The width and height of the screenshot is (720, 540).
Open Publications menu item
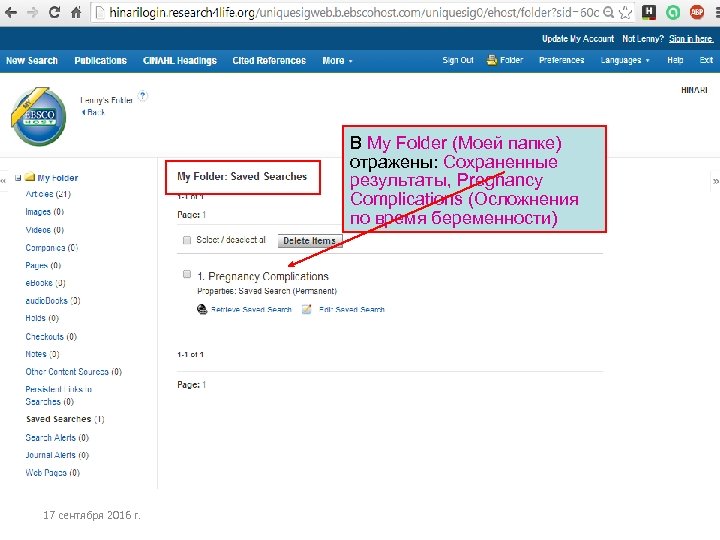coord(101,61)
